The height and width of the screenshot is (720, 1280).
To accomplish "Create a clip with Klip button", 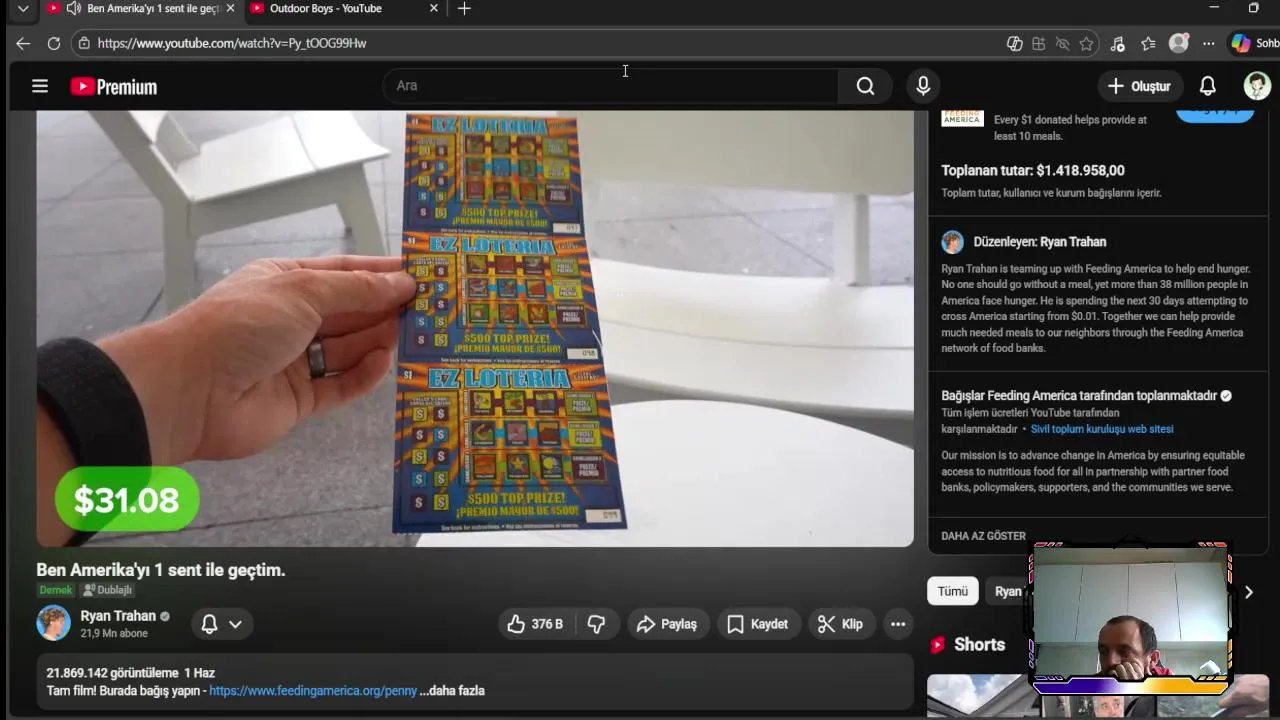I will (x=840, y=624).
